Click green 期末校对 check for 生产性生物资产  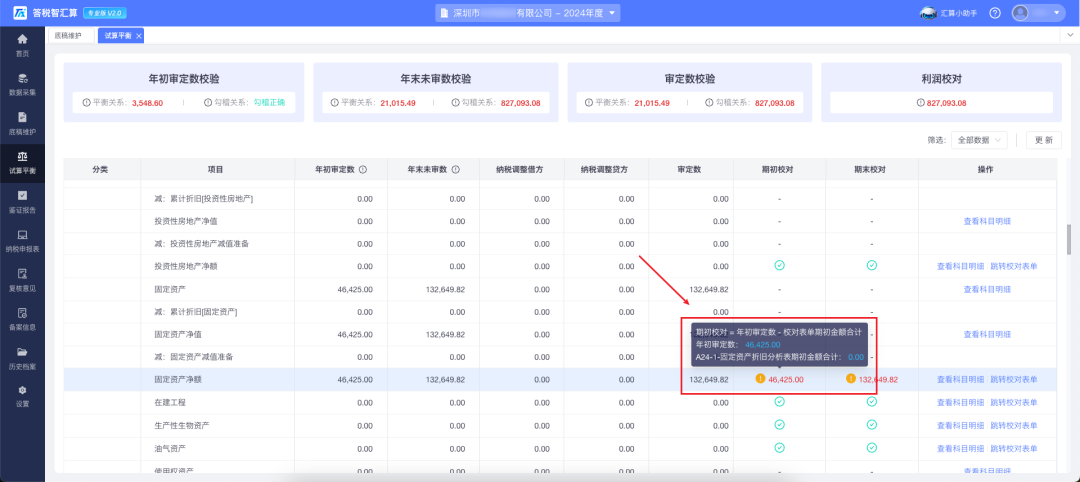(x=871, y=425)
